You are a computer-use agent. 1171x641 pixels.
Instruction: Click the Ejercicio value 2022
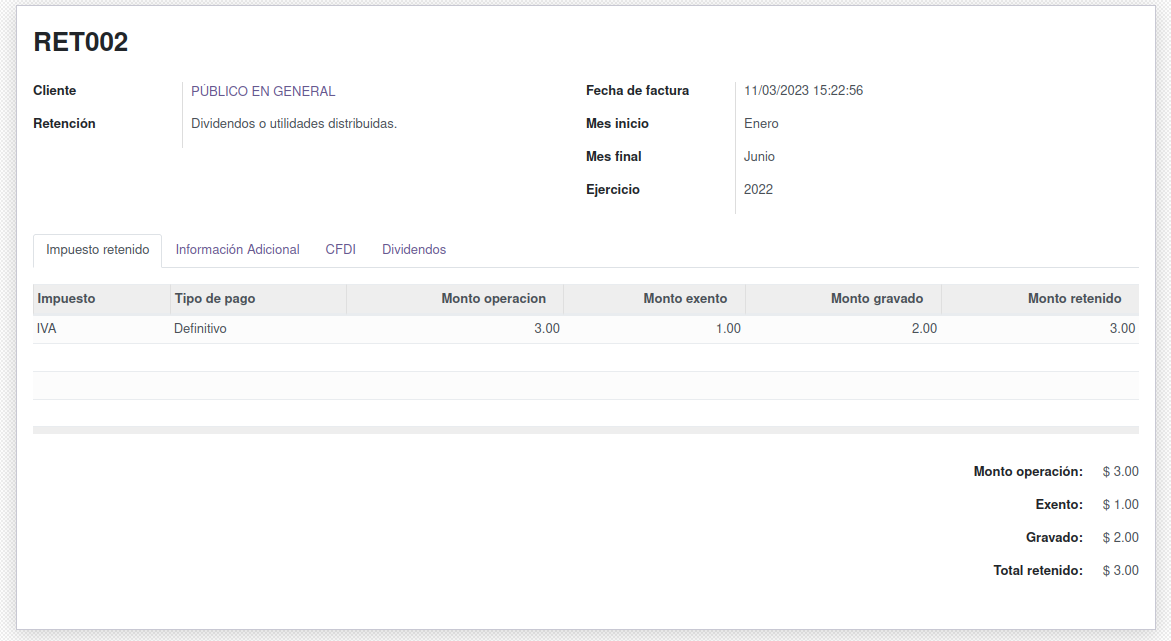[x=758, y=190]
